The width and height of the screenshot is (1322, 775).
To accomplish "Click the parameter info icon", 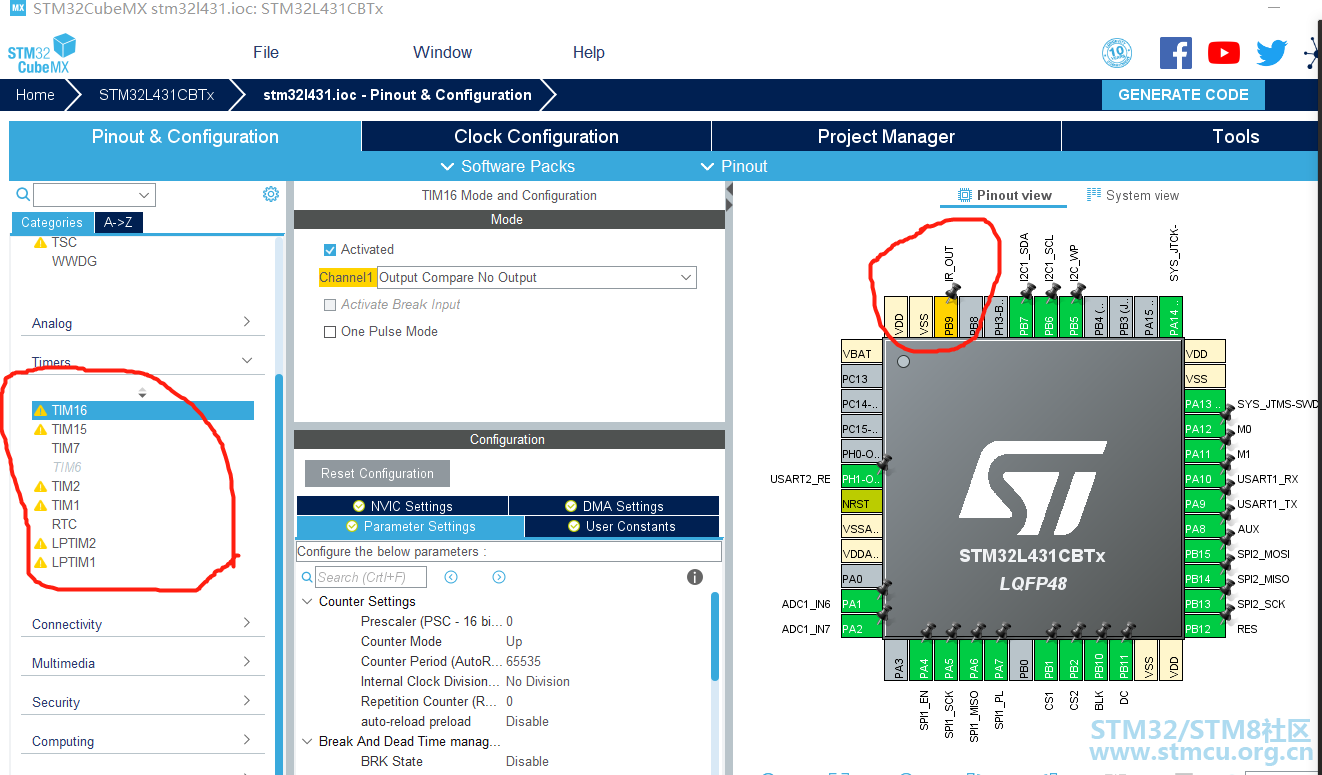I will (x=695, y=577).
